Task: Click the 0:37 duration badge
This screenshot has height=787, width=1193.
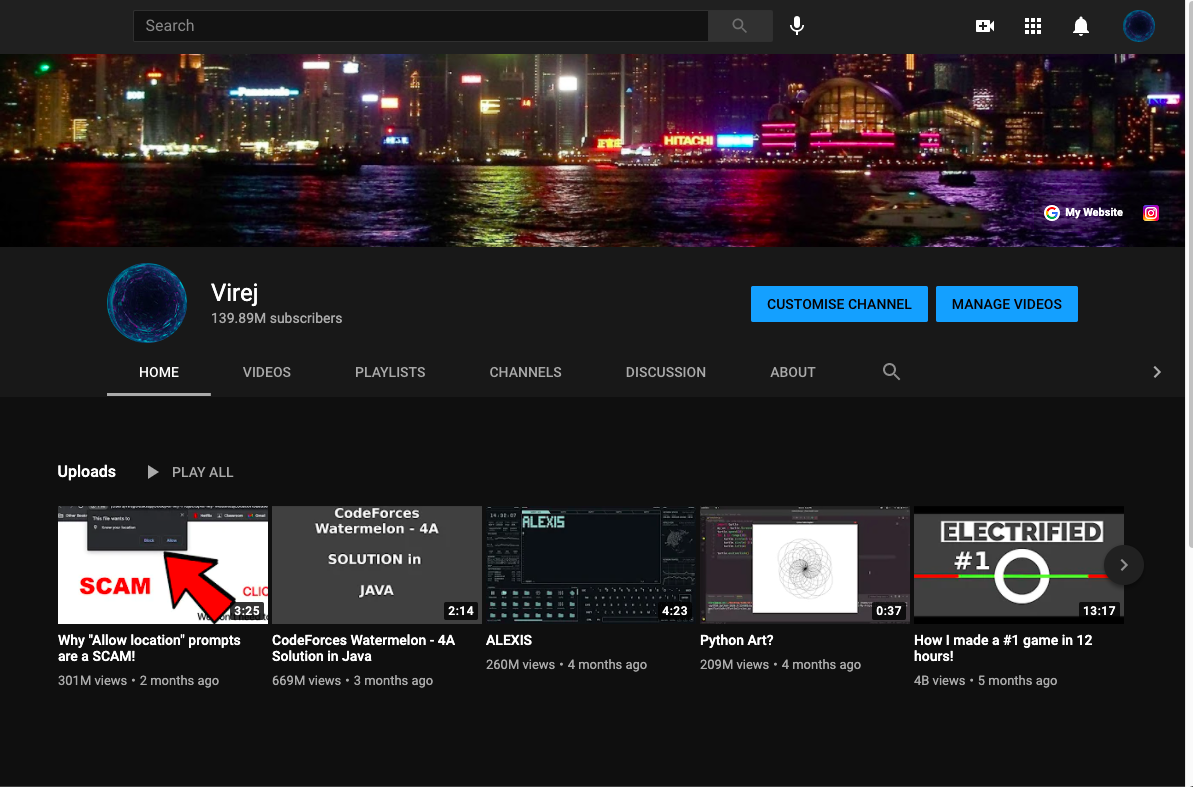Action: (x=888, y=610)
